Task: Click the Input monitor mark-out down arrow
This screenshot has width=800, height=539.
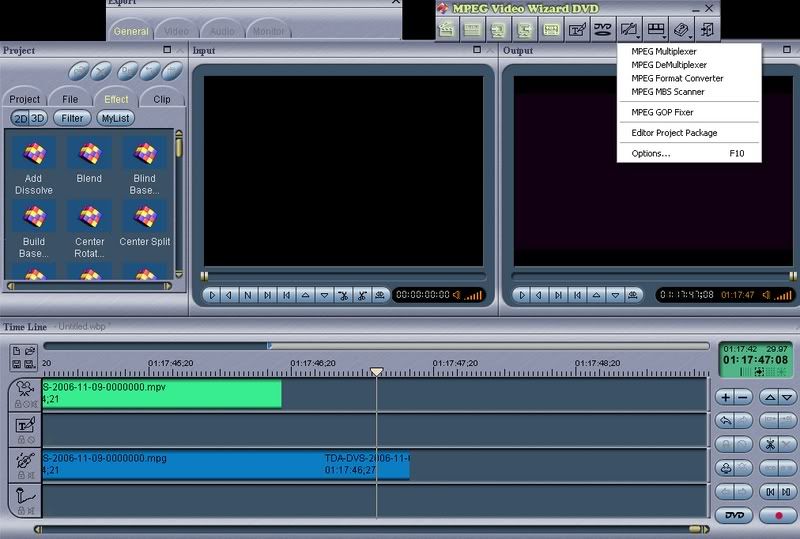Action: tap(324, 295)
